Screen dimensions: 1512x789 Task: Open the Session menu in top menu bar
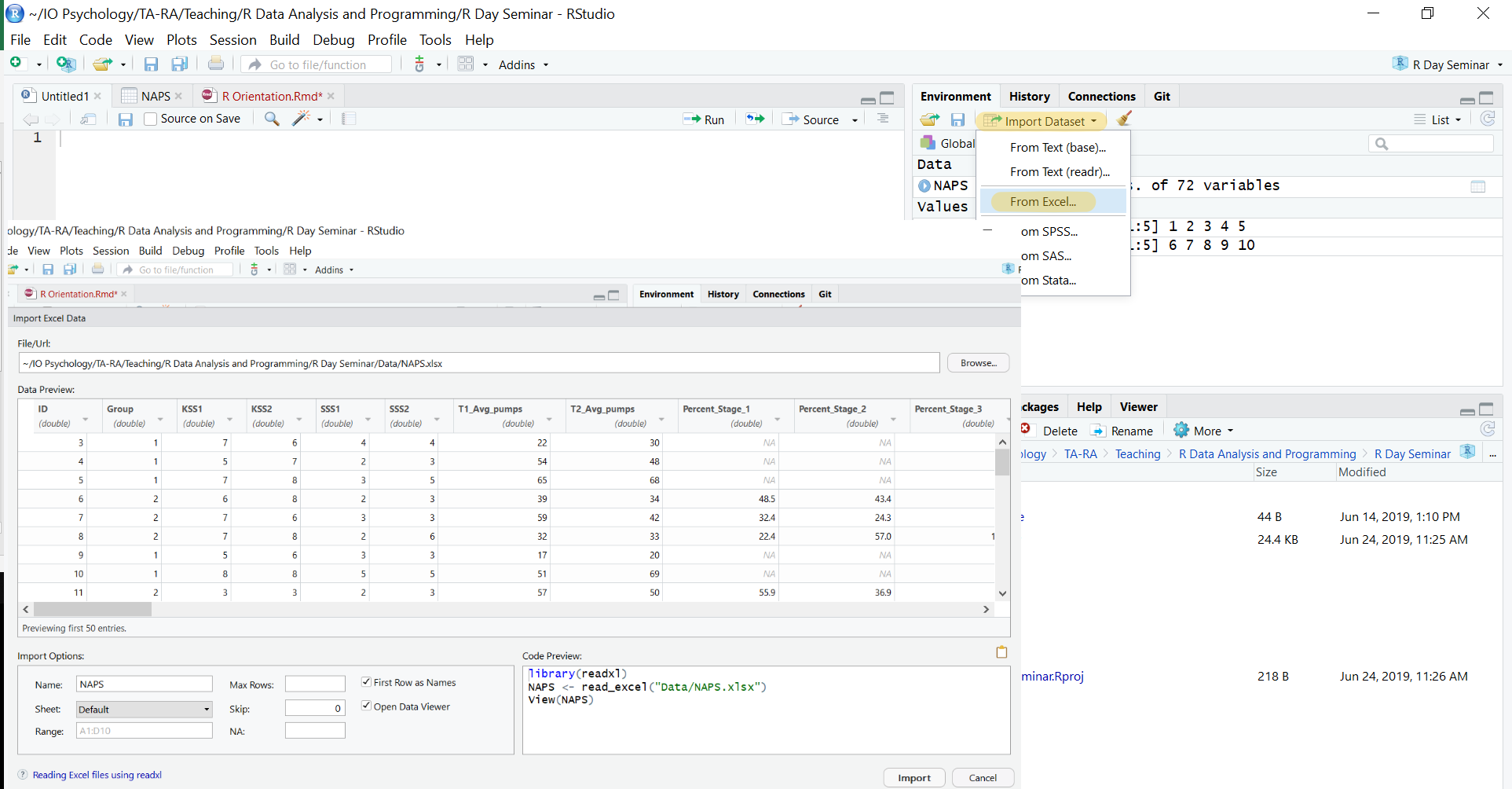232,39
